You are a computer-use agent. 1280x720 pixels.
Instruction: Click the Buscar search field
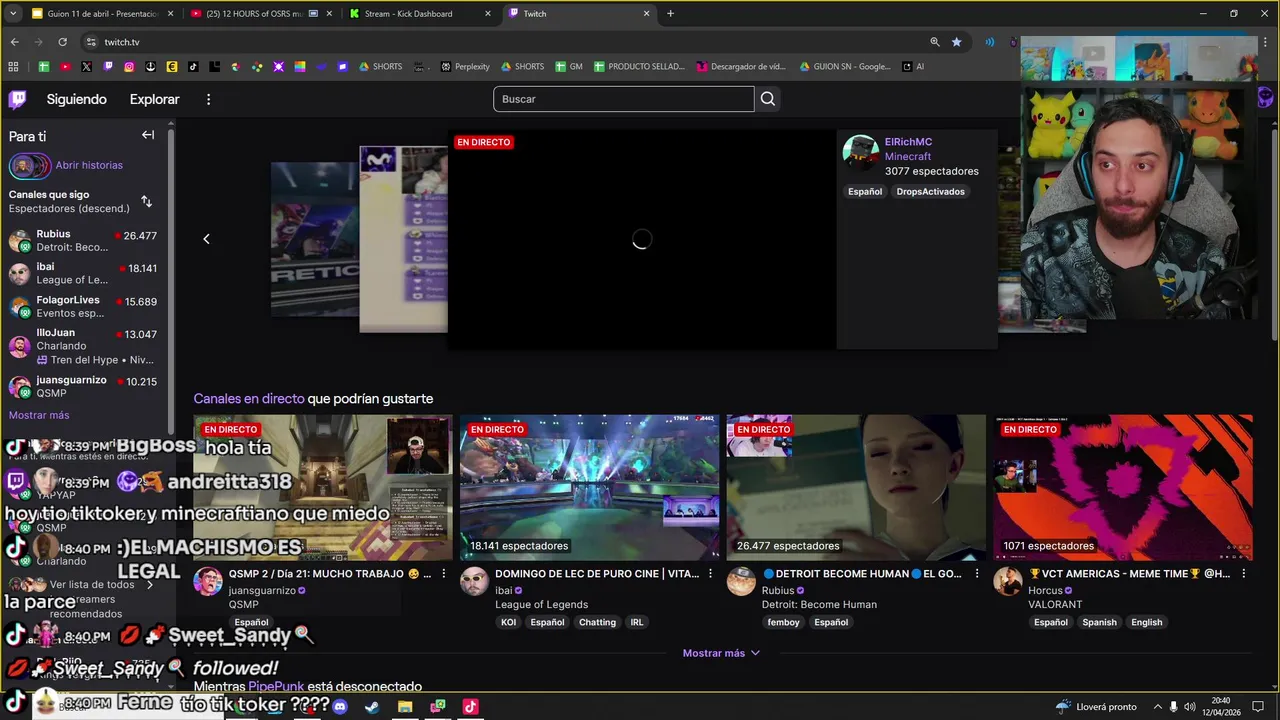click(623, 99)
